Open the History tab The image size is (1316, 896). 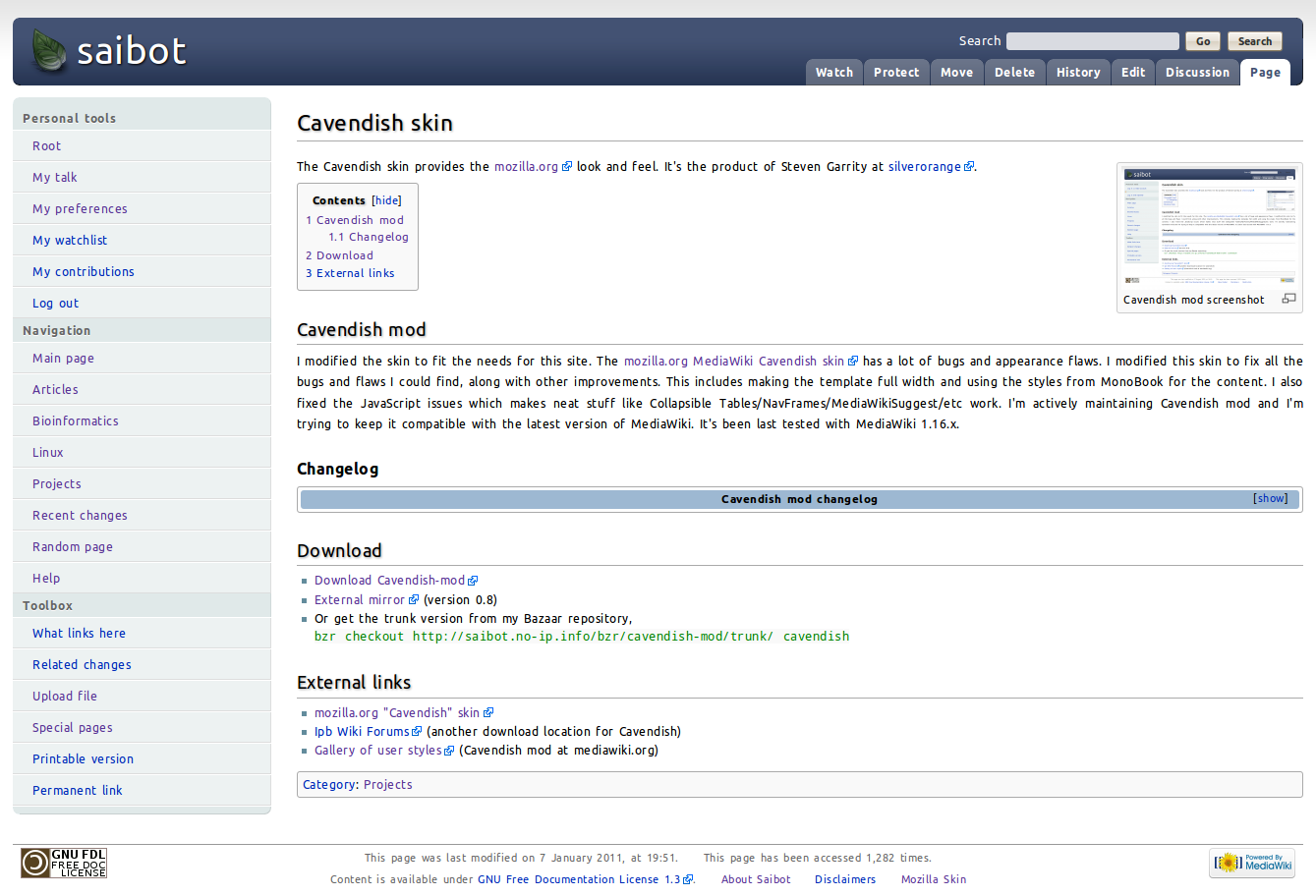(x=1078, y=73)
